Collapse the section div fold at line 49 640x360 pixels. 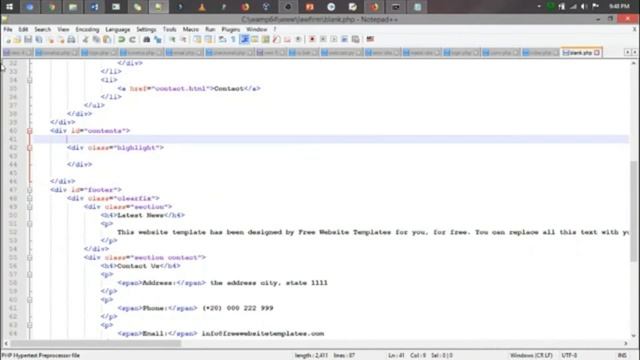click(29, 207)
